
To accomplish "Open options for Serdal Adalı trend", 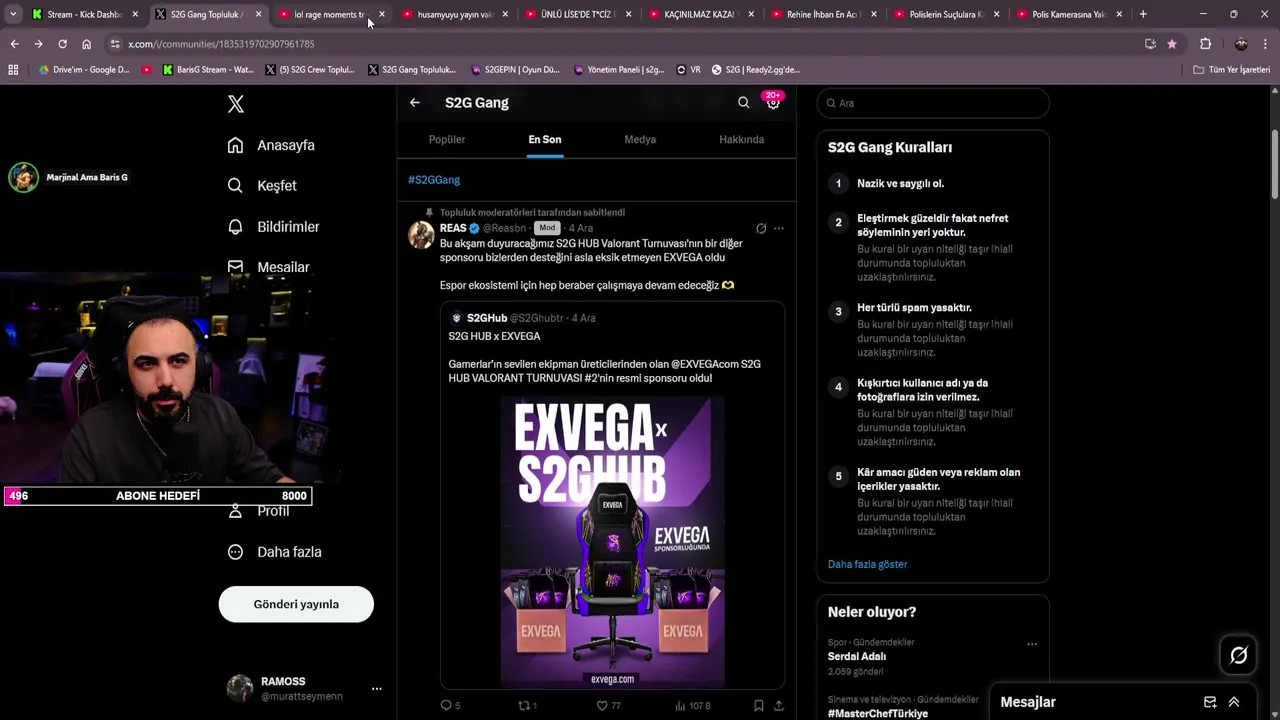I will pos(1032,644).
